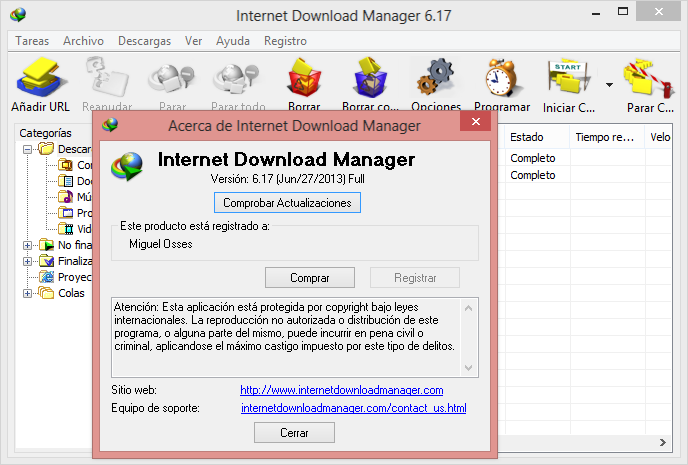Select the Colas tree item
This screenshot has width=688, height=465.
tap(61, 293)
